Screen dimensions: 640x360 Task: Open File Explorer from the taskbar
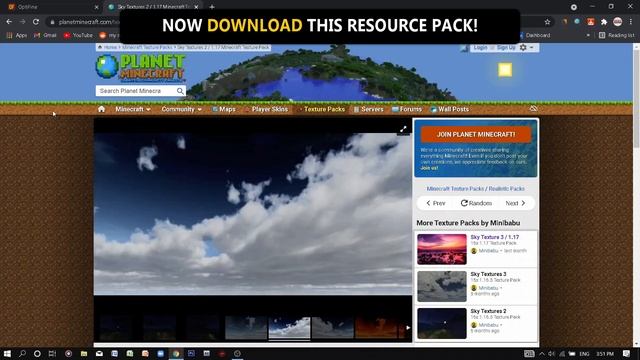84,353
